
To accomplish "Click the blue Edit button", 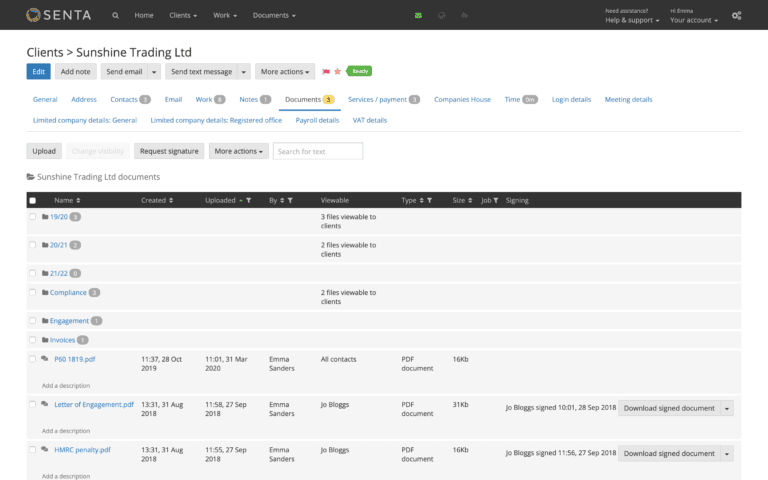I will tap(39, 72).
